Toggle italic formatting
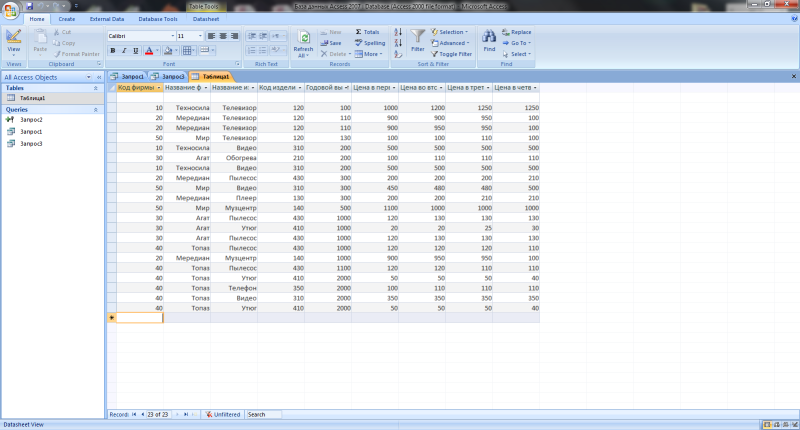800x430 pixels. [x=124, y=50]
